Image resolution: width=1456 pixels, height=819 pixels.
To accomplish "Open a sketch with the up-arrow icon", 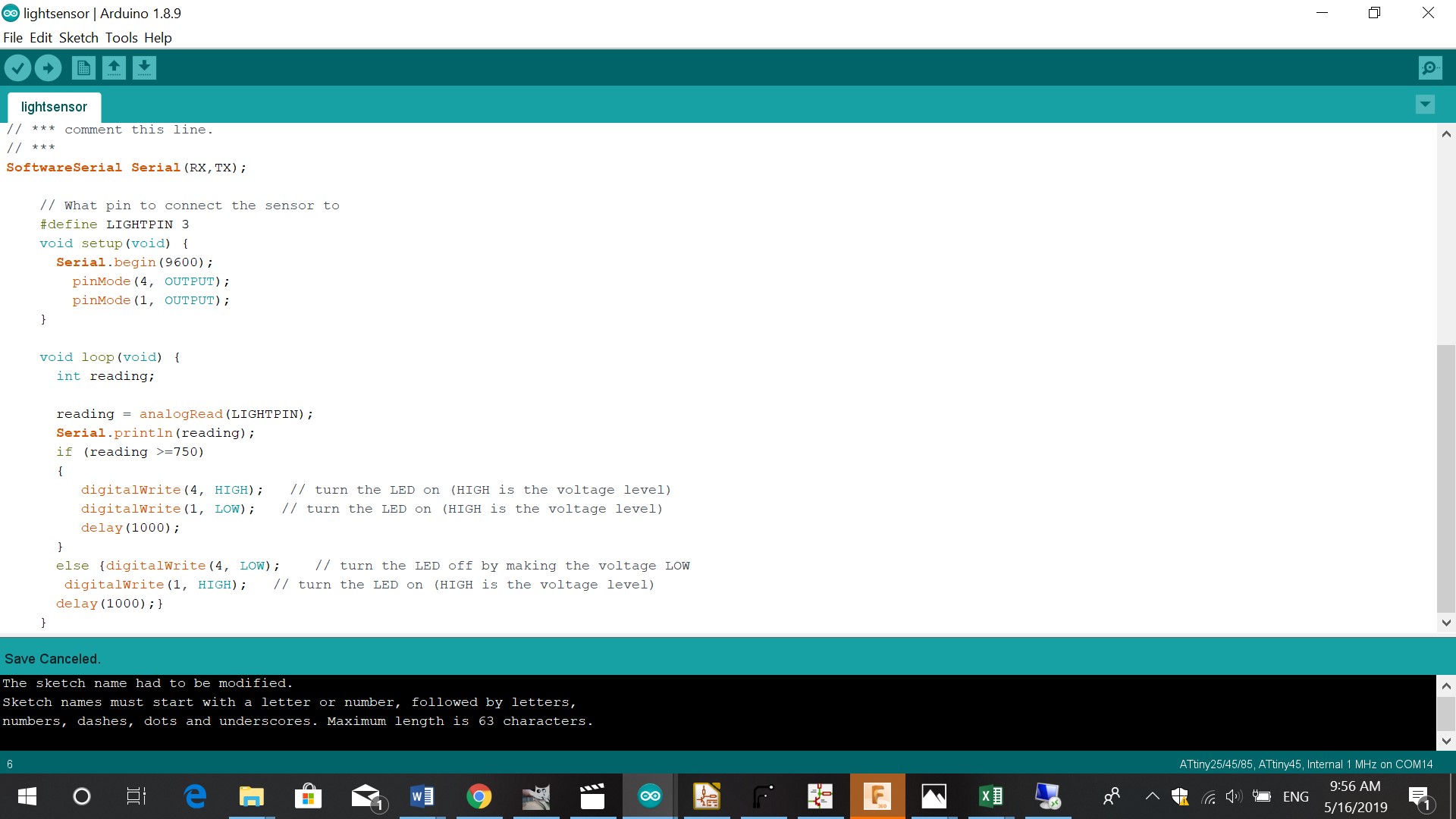I will tap(114, 68).
